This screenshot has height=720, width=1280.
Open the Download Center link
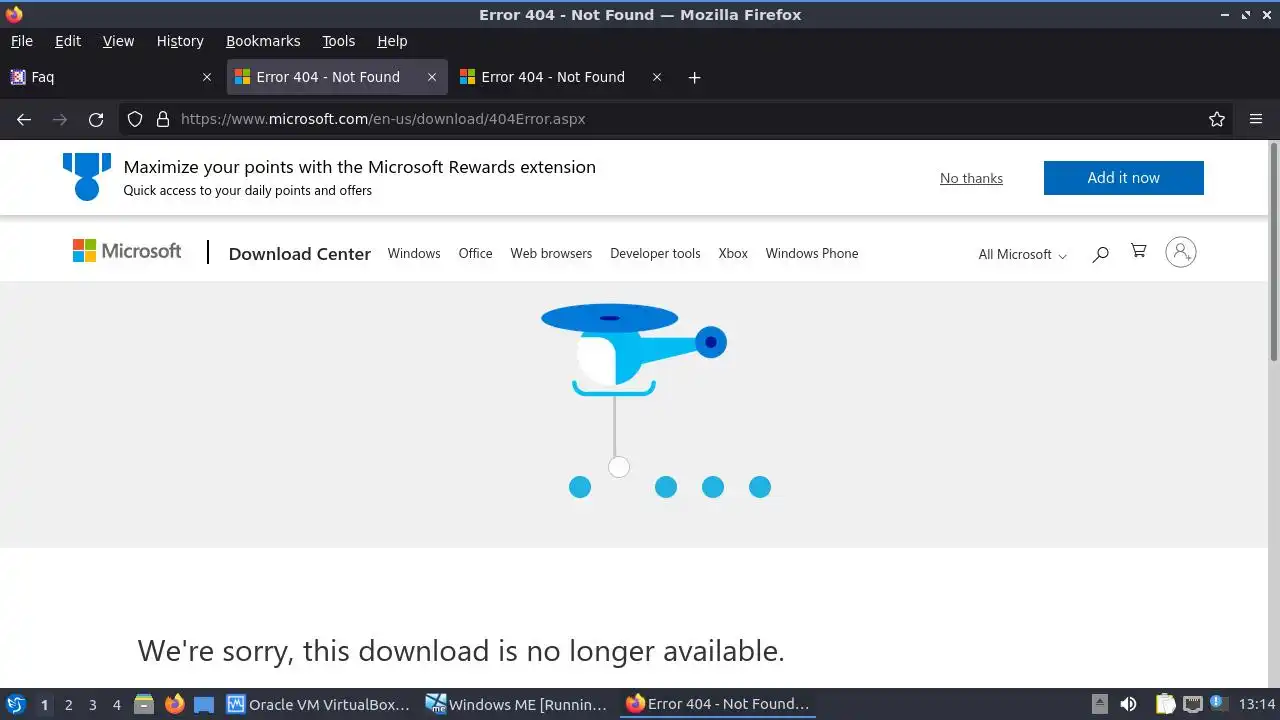pos(300,254)
